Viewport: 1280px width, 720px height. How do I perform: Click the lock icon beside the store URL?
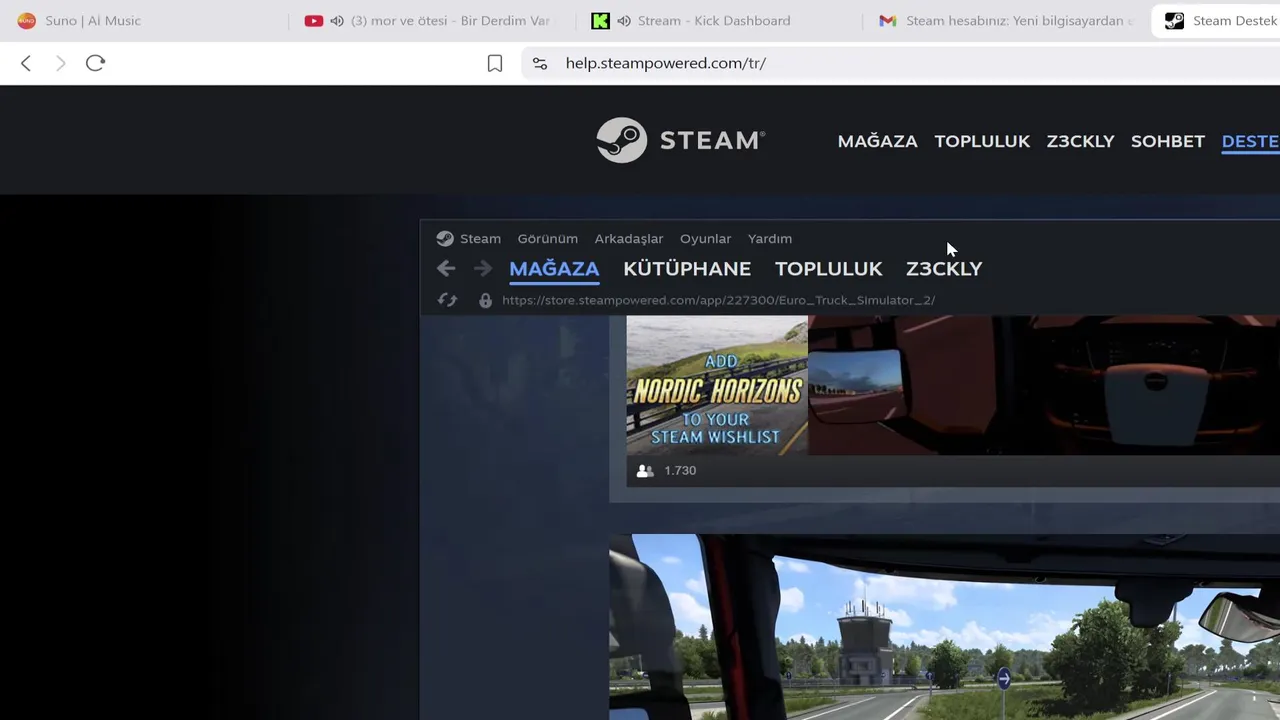point(485,300)
